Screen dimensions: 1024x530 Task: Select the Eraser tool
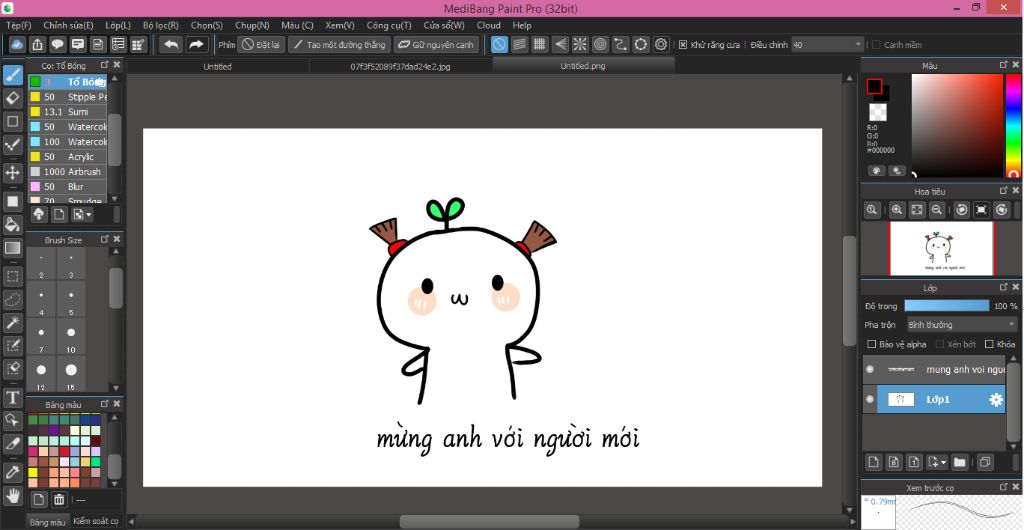(x=12, y=98)
